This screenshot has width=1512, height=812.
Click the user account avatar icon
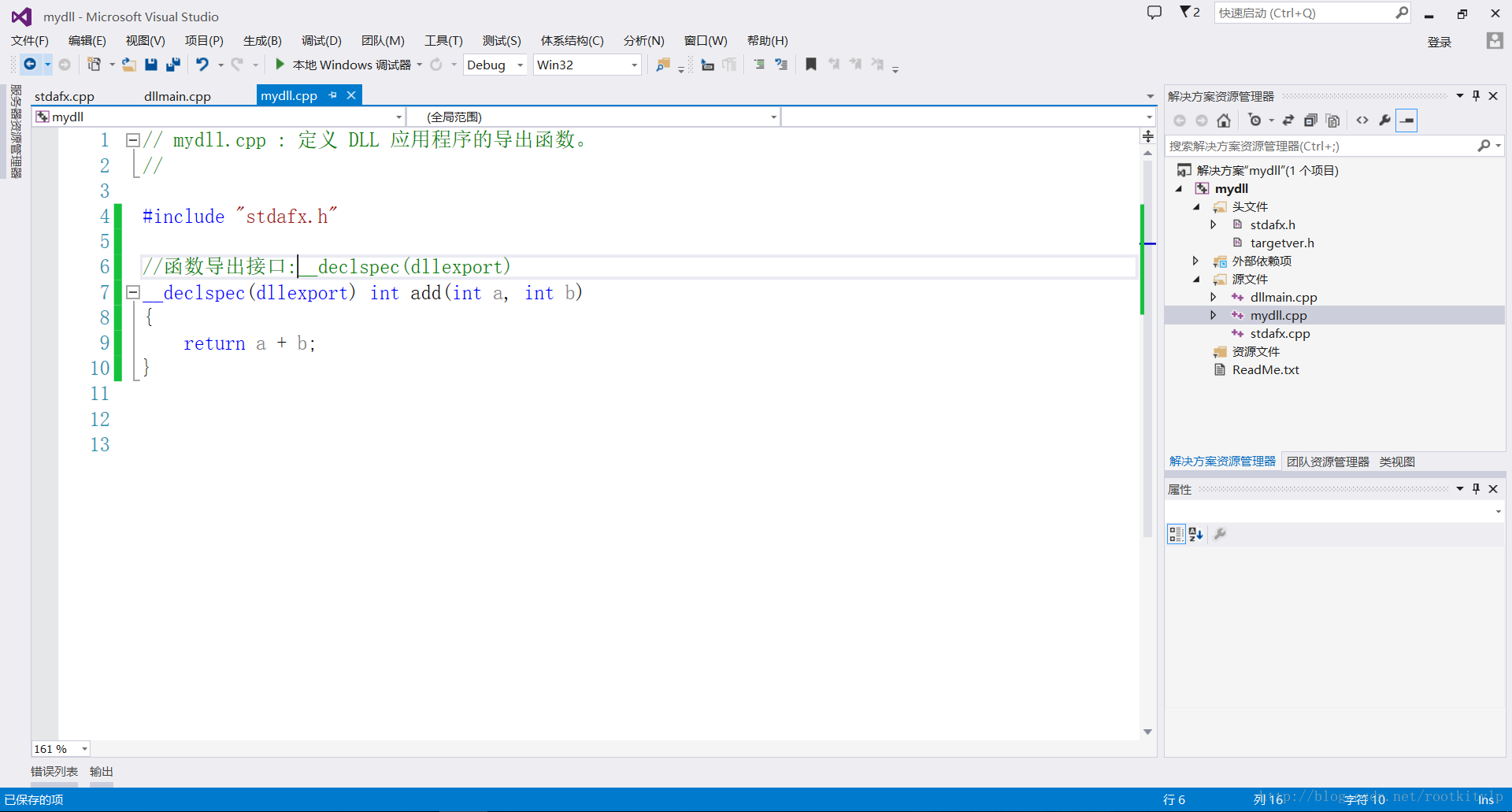coord(1495,40)
